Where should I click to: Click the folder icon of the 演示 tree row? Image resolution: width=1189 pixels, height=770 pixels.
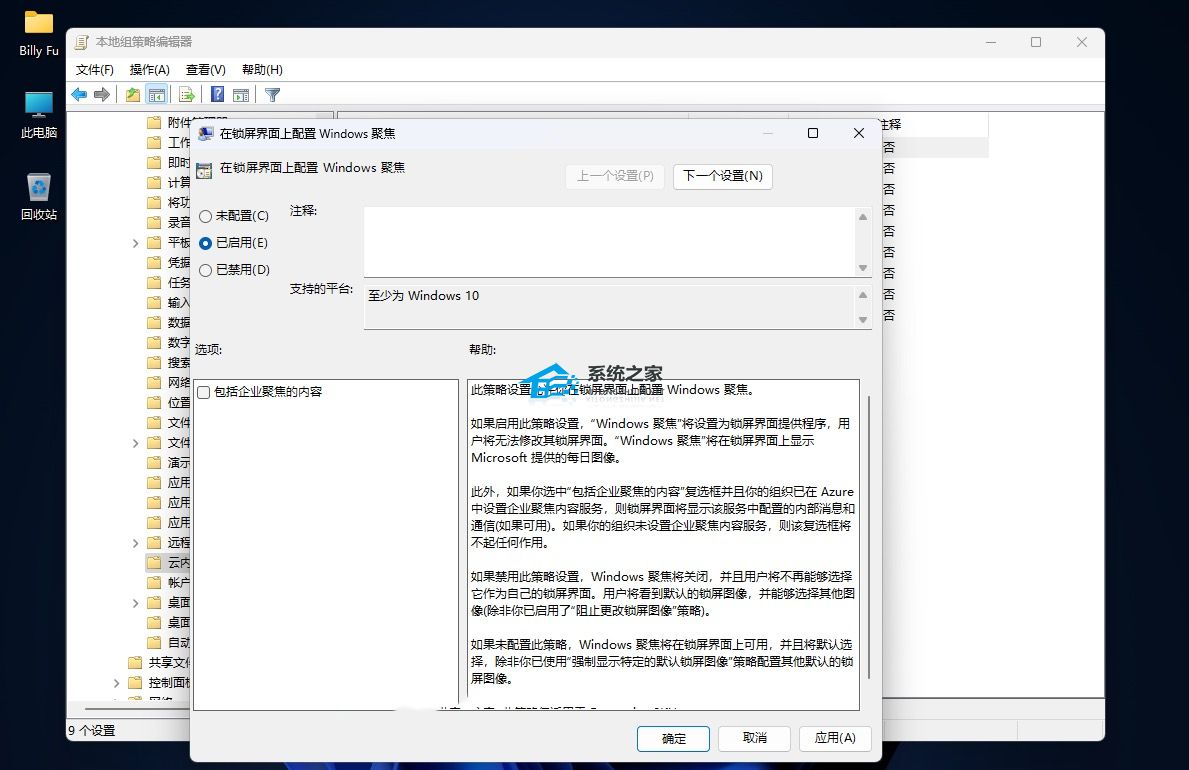[154, 462]
